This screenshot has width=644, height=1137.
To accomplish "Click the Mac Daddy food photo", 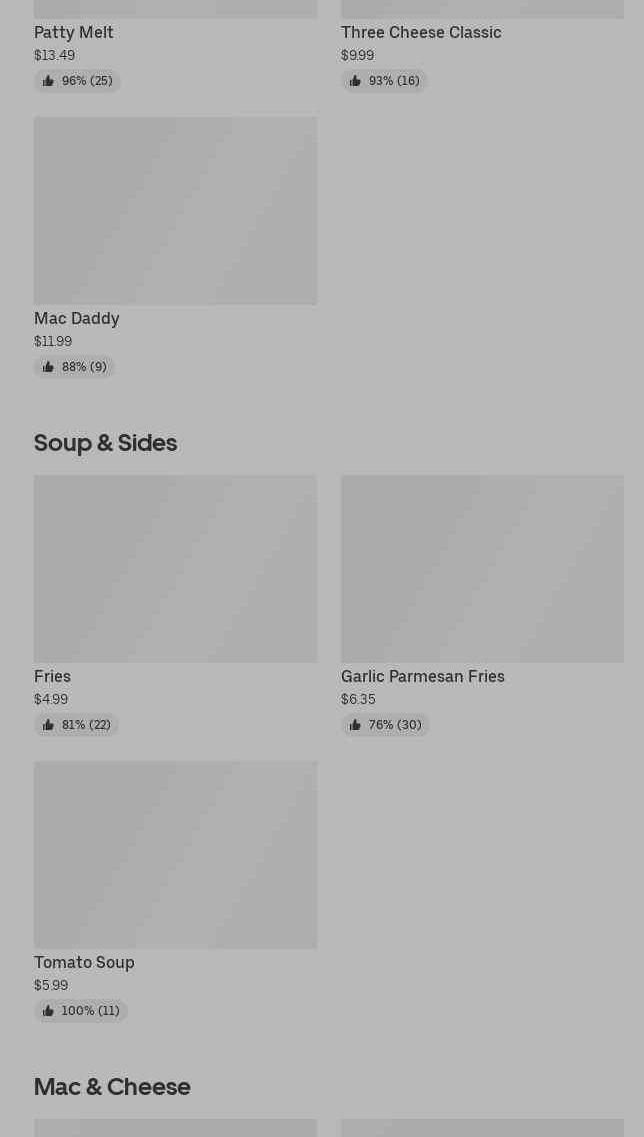I will [175, 211].
